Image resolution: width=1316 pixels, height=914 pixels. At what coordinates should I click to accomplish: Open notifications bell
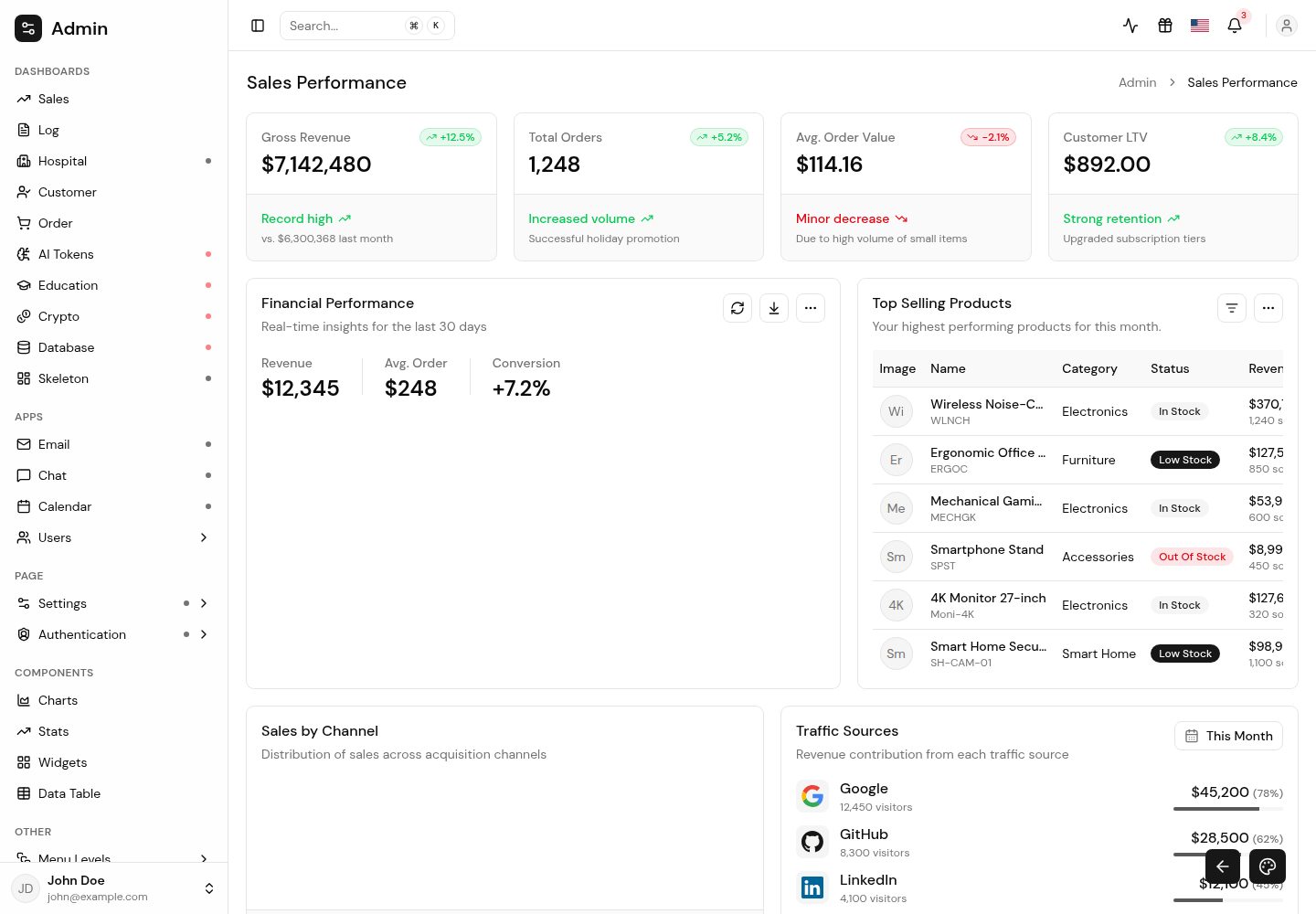pos(1235,26)
